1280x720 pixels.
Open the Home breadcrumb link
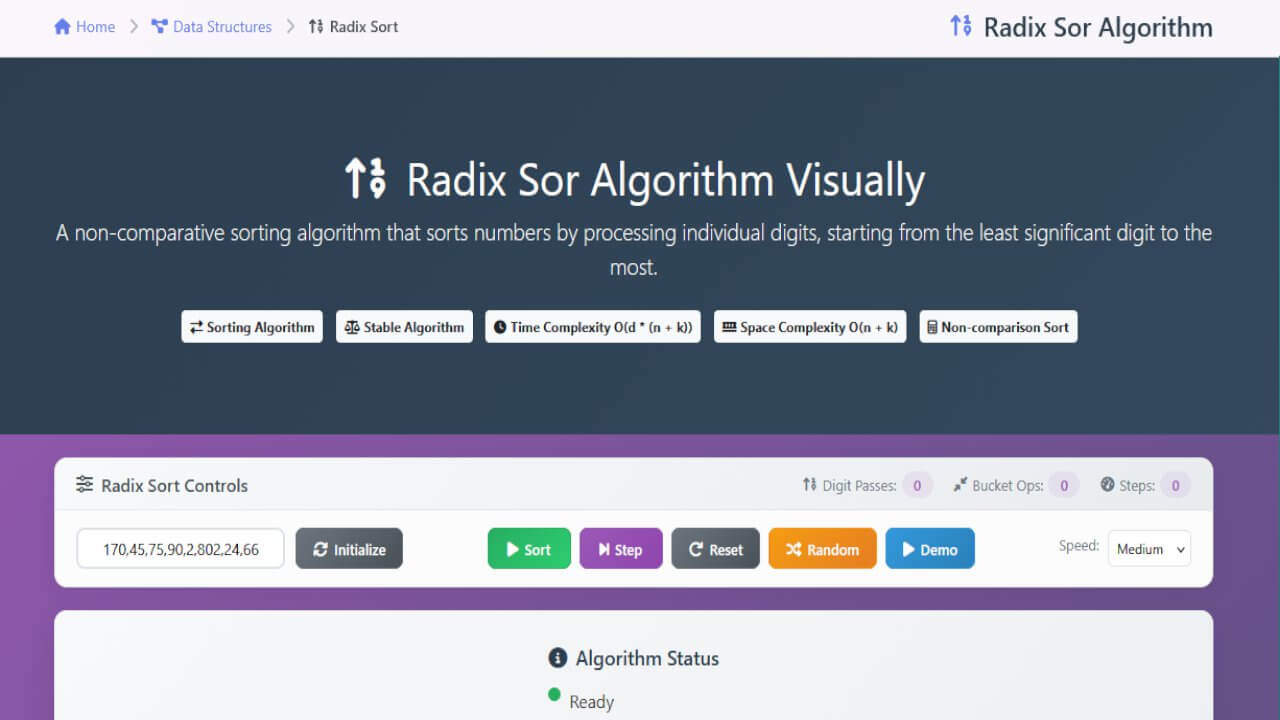coord(85,27)
